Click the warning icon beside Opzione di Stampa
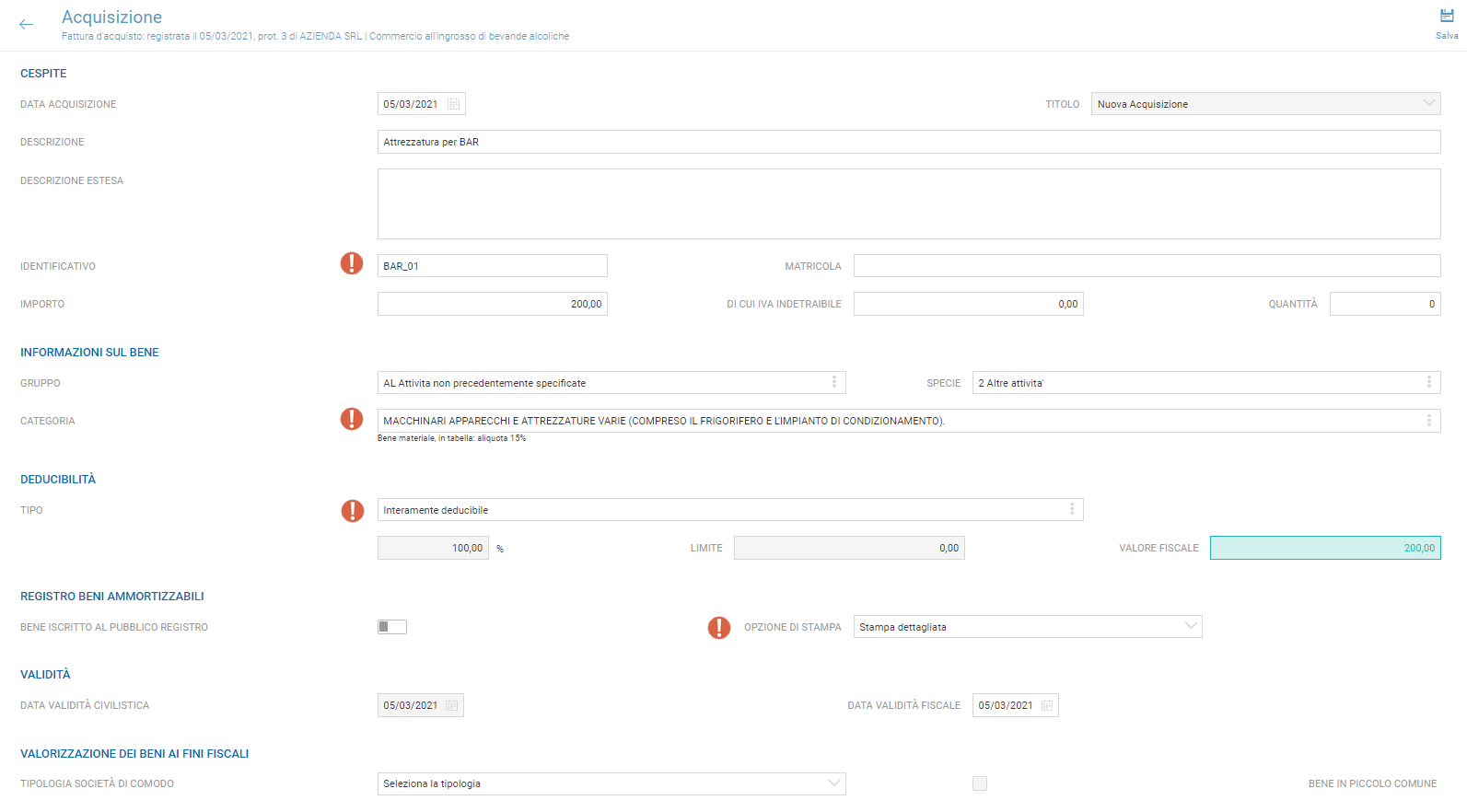Image resolution: width=1467 pixels, height=812 pixels. click(719, 628)
